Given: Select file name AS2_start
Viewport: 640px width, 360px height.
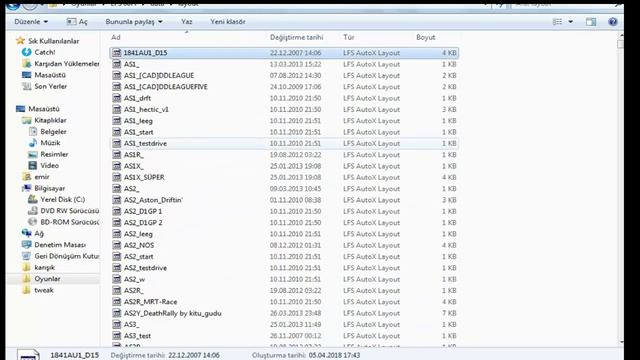Looking at the screenshot, I should point(138,257).
